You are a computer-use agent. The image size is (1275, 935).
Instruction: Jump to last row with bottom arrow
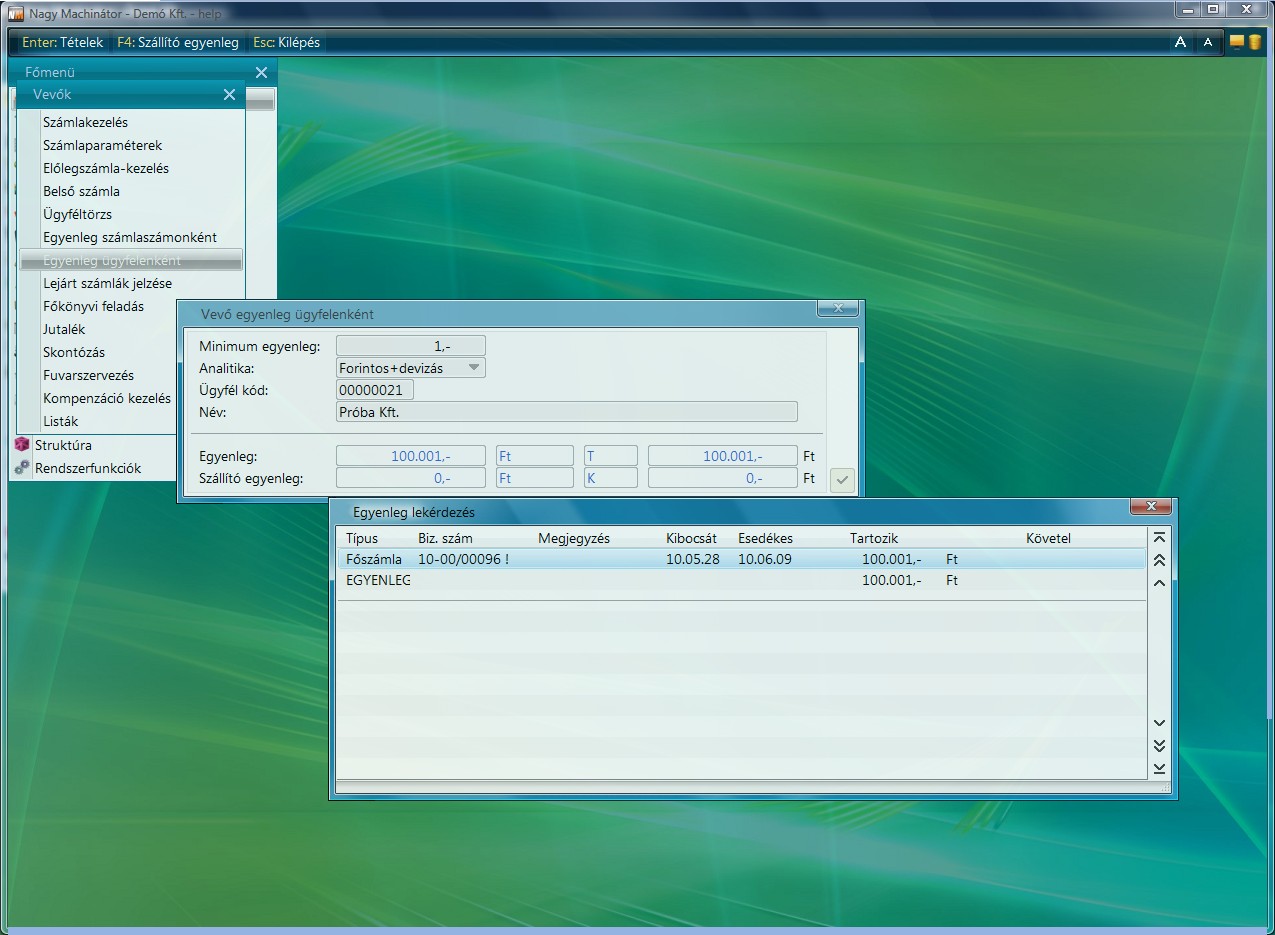1159,768
